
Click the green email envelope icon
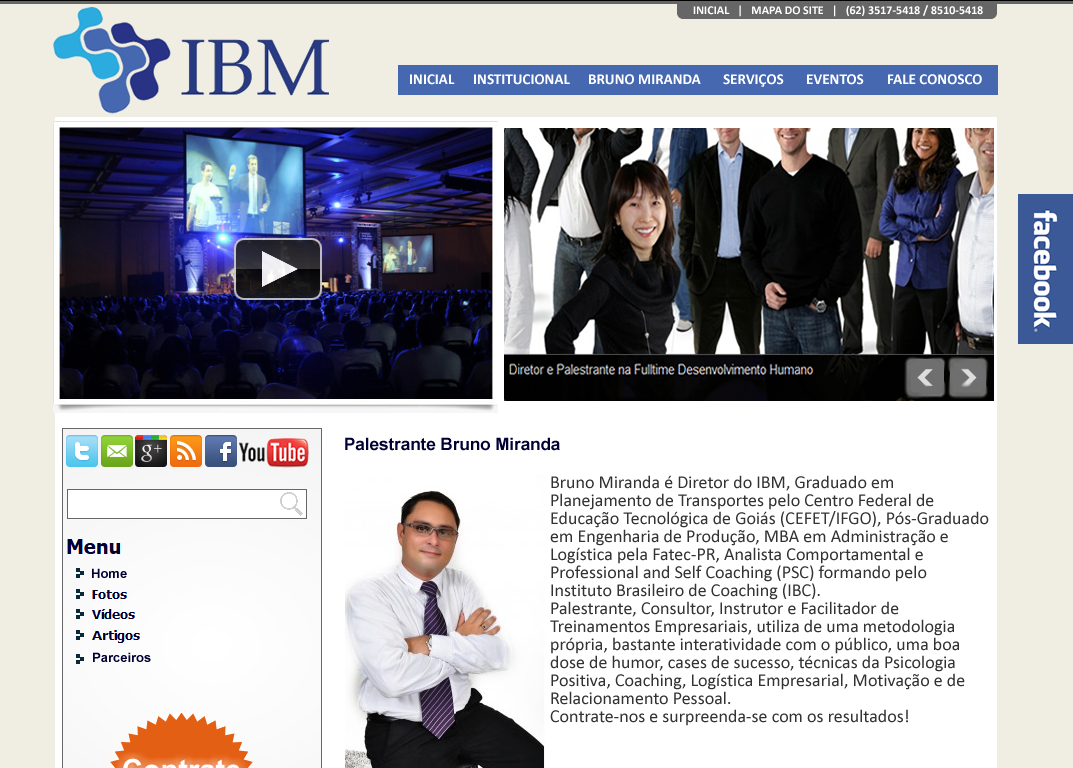(x=117, y=451)
